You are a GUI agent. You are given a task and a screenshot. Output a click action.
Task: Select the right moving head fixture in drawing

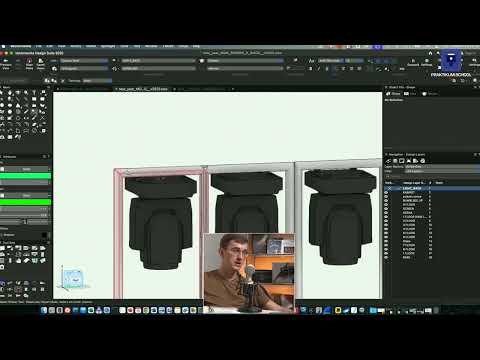point(340,217)
